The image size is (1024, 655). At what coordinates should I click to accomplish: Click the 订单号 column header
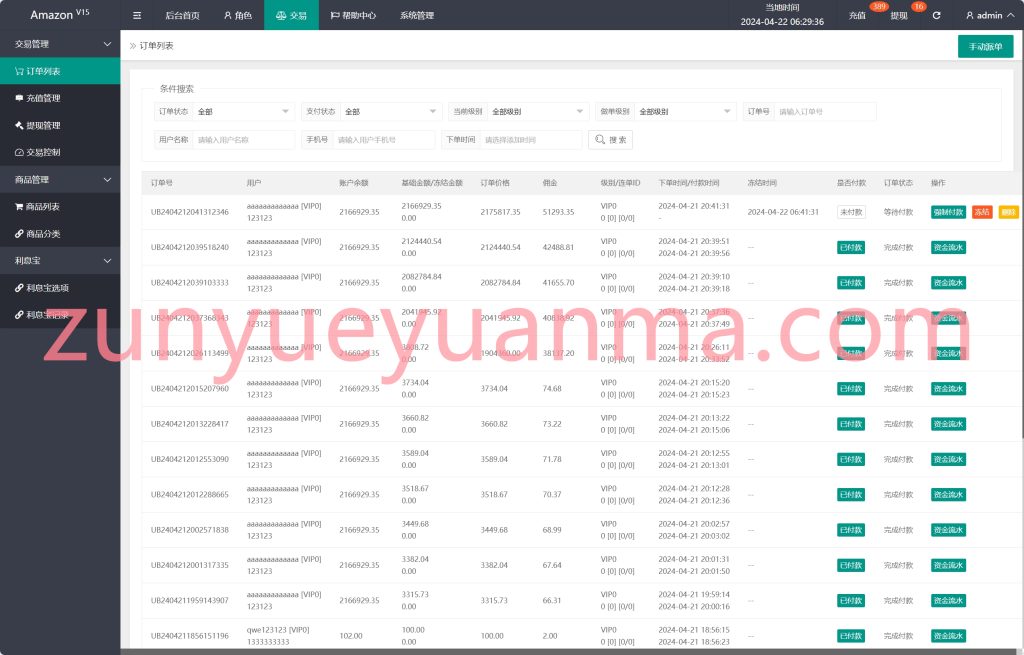point(162,183)
